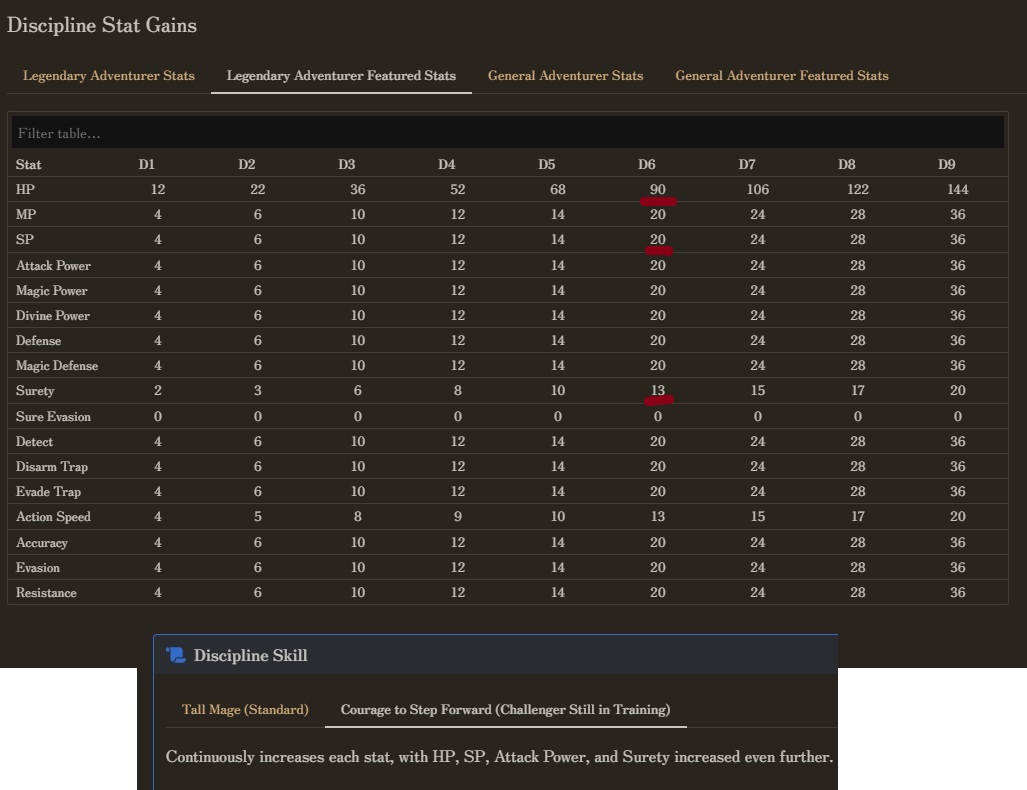The image size is (1027, 790).
Task: Select the Tall Mage (Standard) tab
Action: (x=245, y=709)
